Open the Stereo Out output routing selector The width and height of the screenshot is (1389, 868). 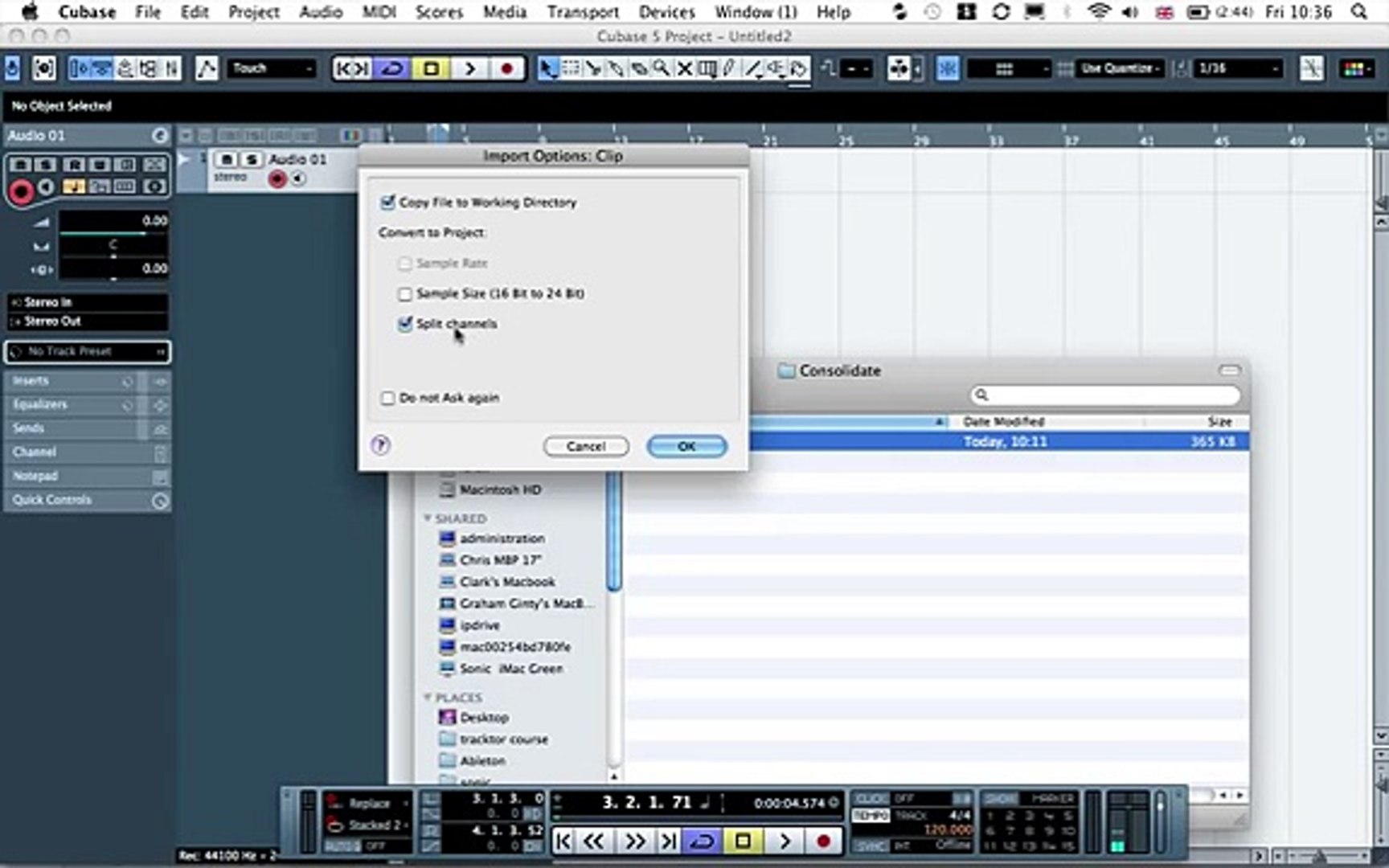coord(88,321)
